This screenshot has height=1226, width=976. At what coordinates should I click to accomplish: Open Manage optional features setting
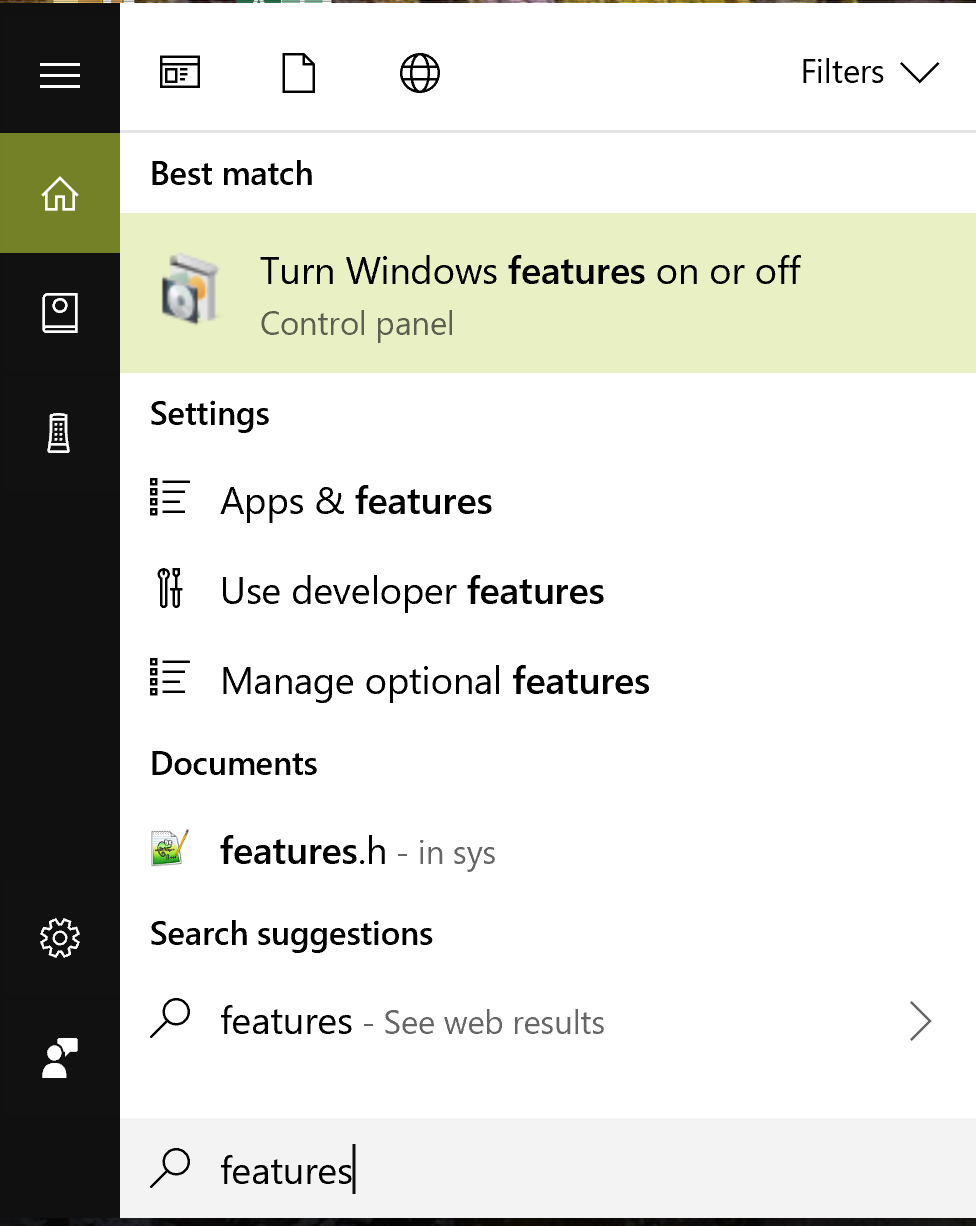548,680
